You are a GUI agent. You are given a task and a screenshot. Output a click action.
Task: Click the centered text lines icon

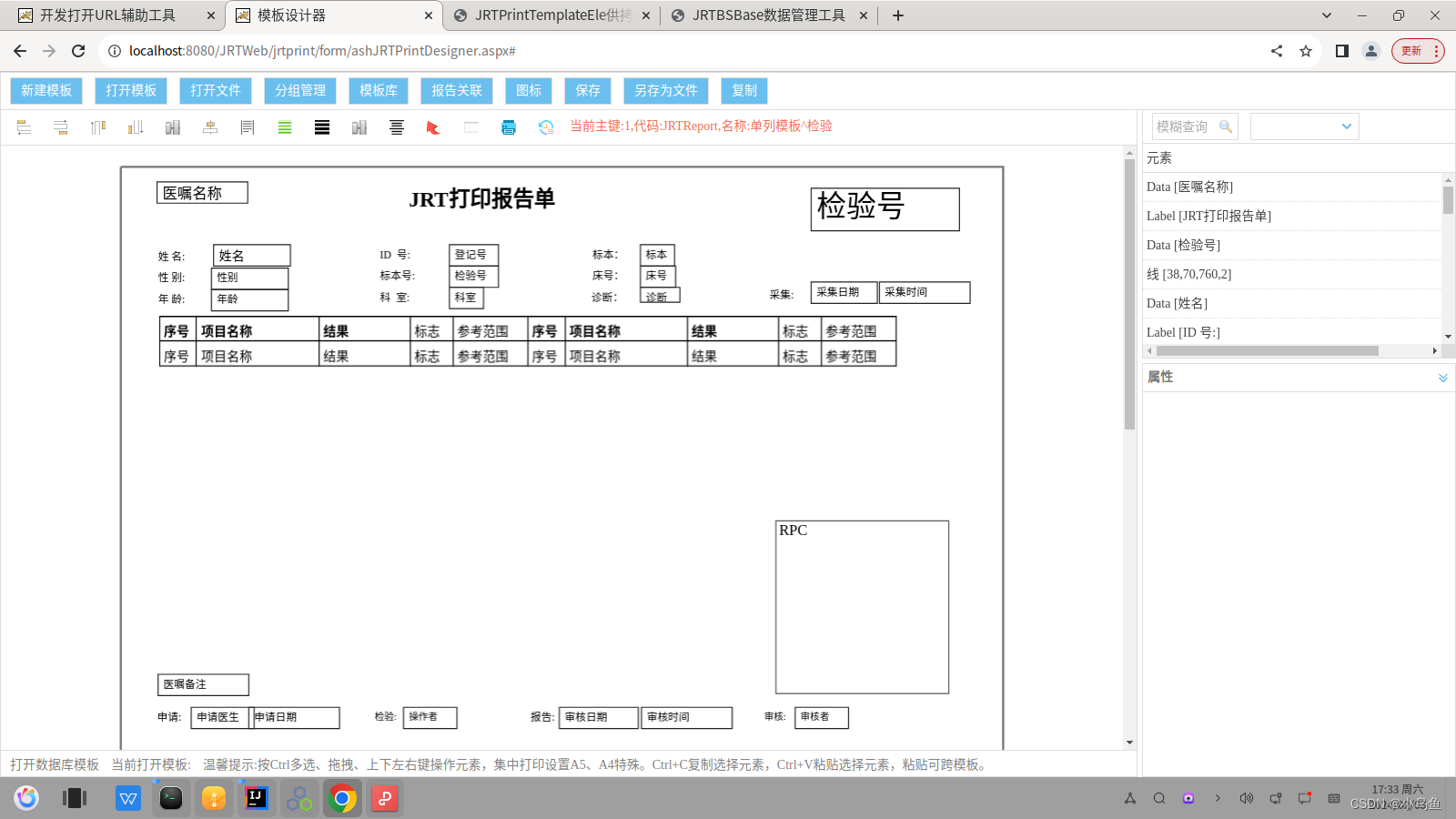[397, 127]
